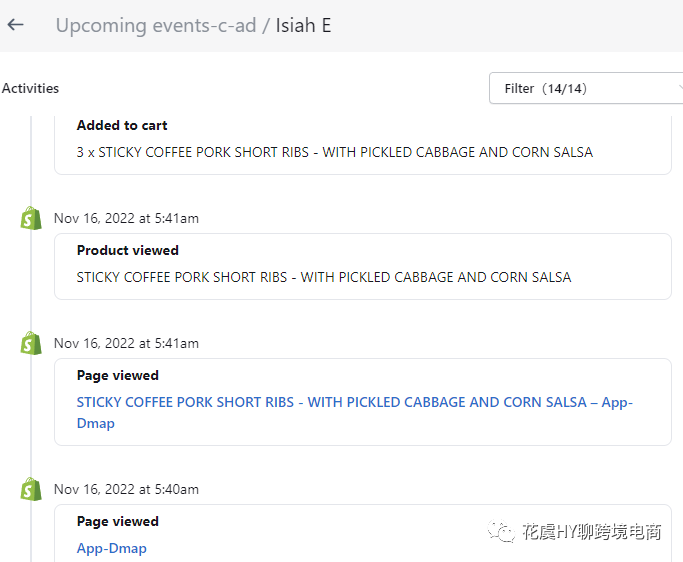This screenshot has width=683, height=562.
Task: Click the Product viewed event timestamp
Action: pyautogui.click(x=126, y=218)
